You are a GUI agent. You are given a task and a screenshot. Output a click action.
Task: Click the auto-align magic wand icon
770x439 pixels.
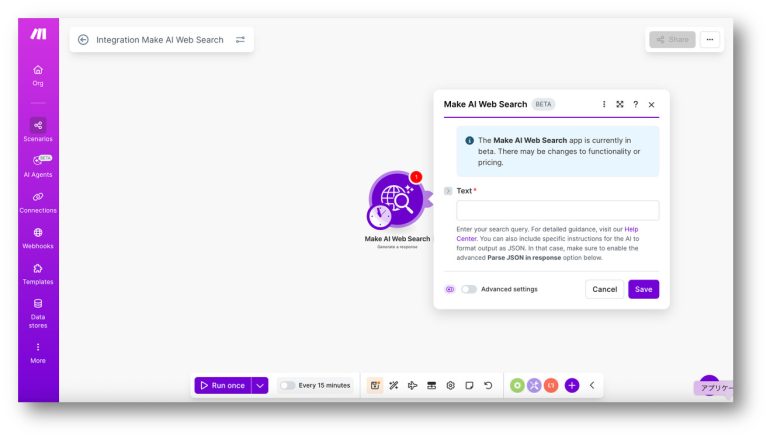click(394, 385)
